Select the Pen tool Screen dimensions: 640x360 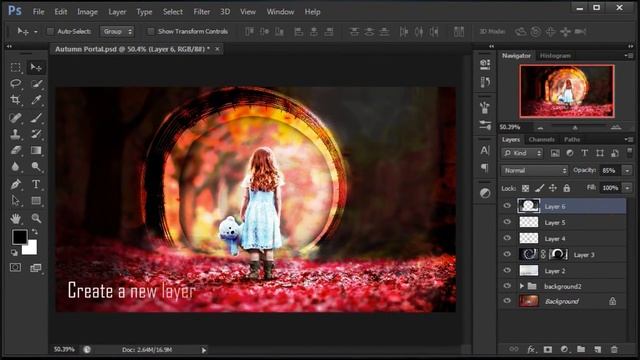16,184
